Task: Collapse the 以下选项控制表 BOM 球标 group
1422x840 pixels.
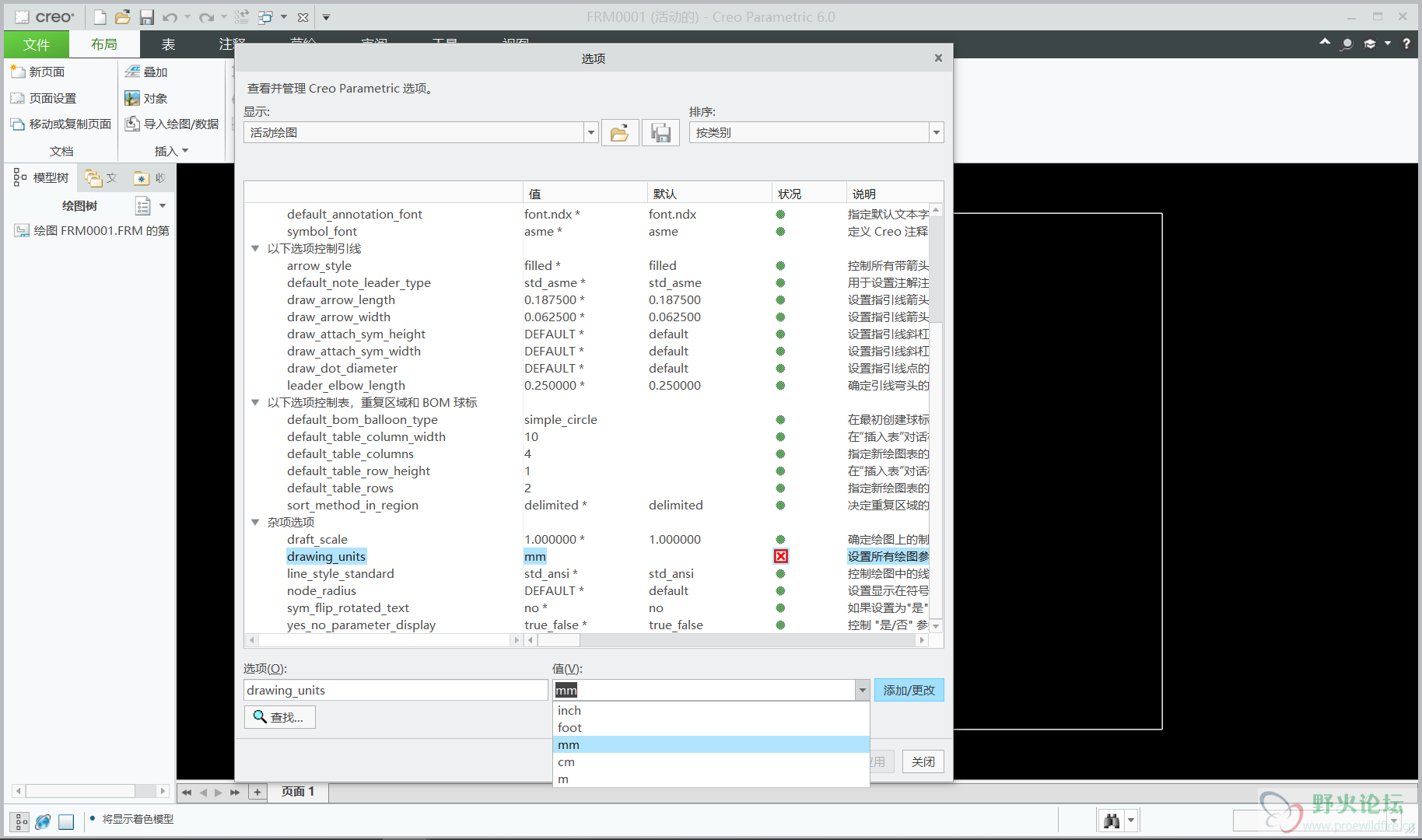Action: [255, 403]
